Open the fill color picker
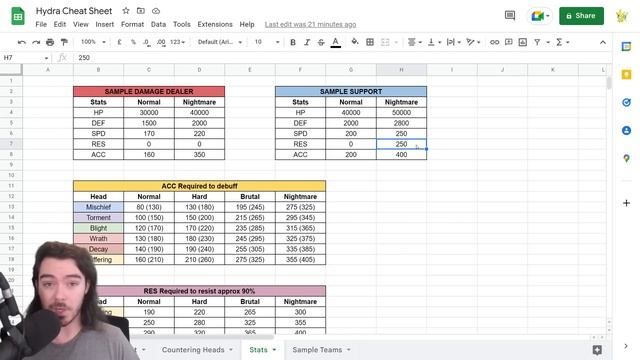This screenshot has width=640, height=360. [x=355, y=42]
